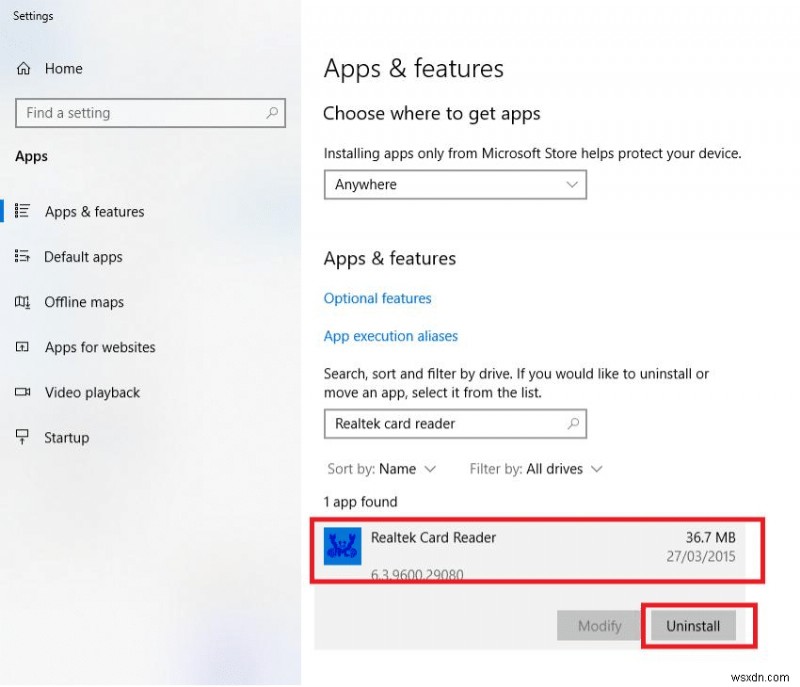Click the Realtek Card Reader app icon

point(342,546)
